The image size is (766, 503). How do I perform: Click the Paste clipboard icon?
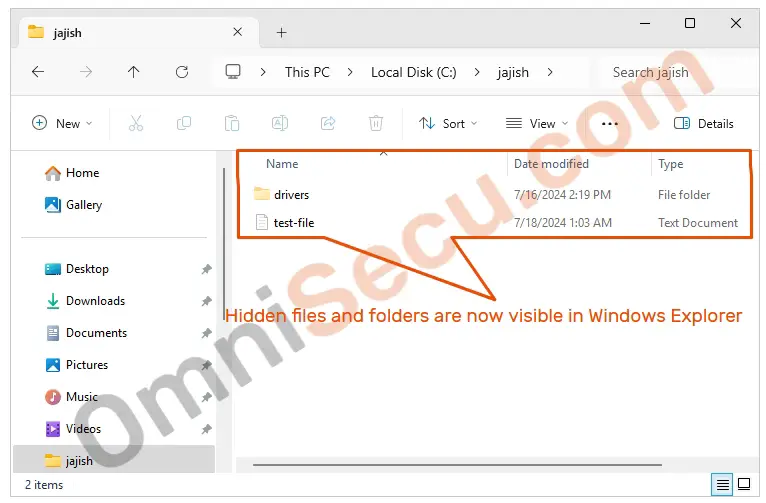click(x=232, y=123)
